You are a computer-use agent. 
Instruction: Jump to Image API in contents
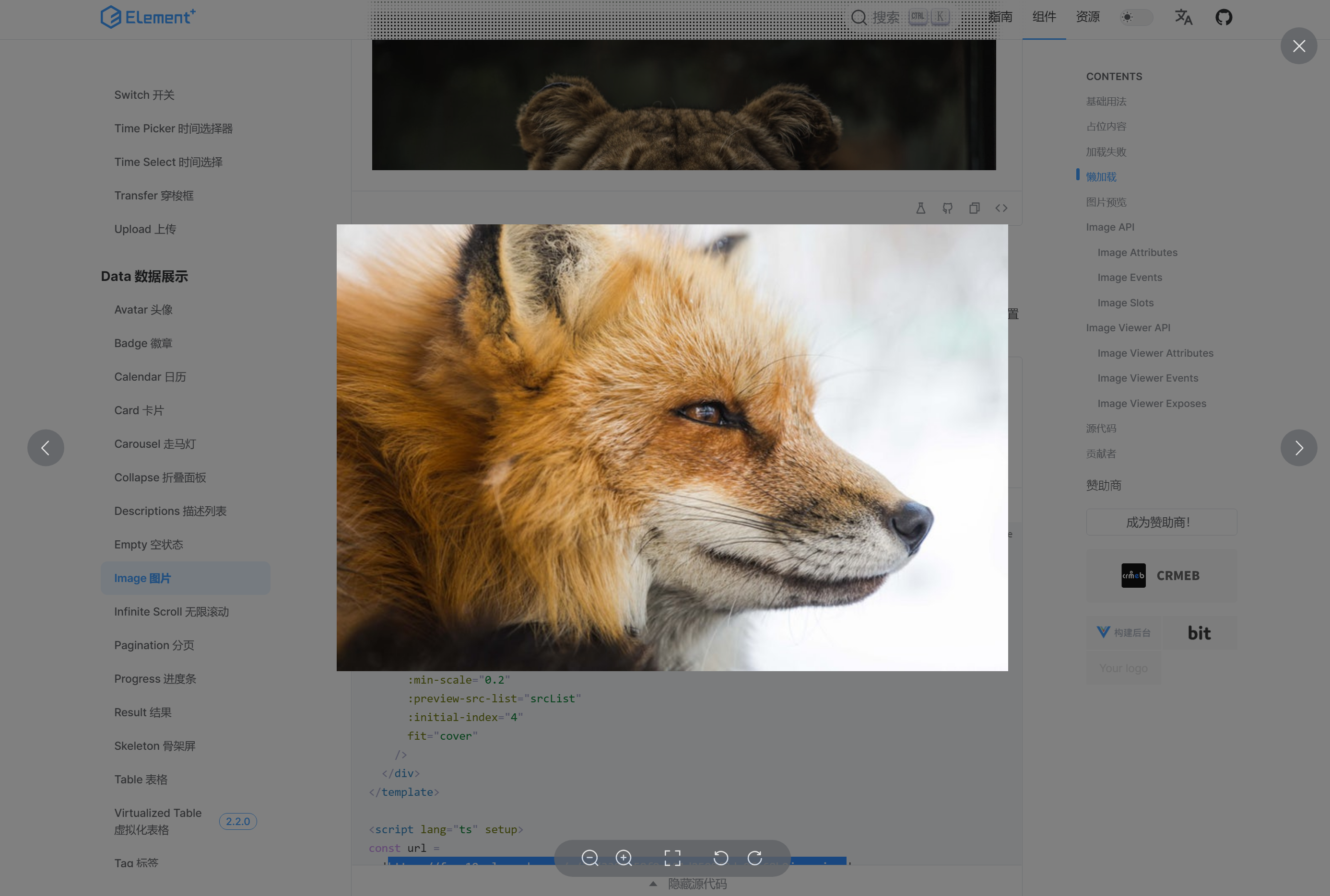coord(1110,227)
